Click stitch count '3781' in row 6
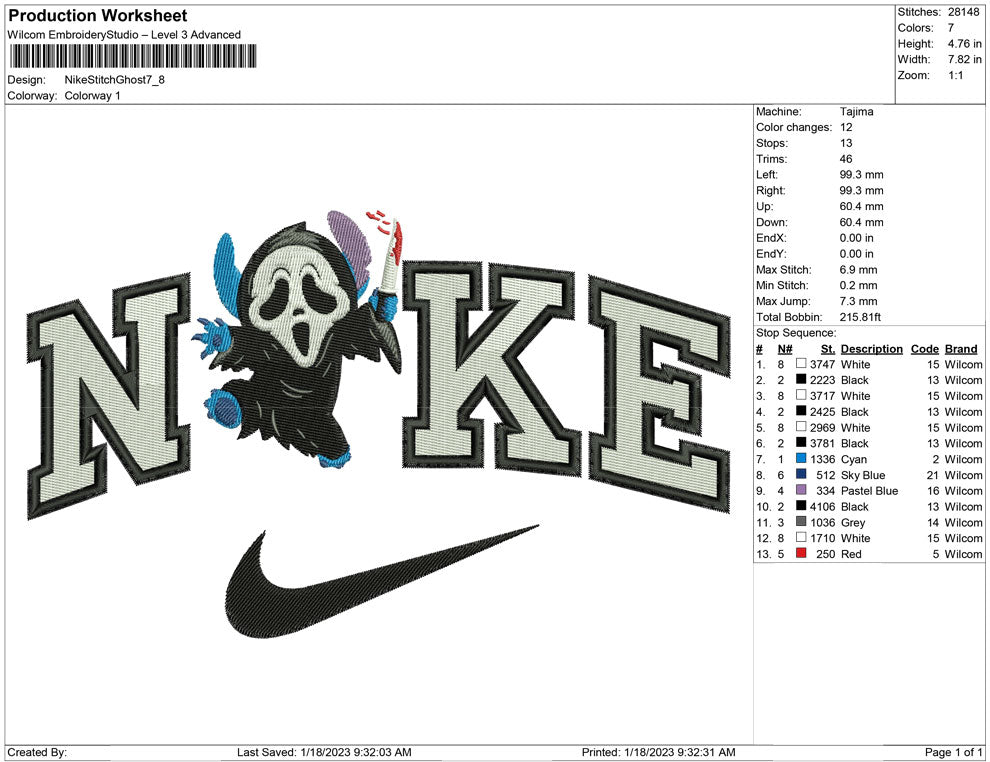This screenshot has height=762, width=990. click(823, 443)
